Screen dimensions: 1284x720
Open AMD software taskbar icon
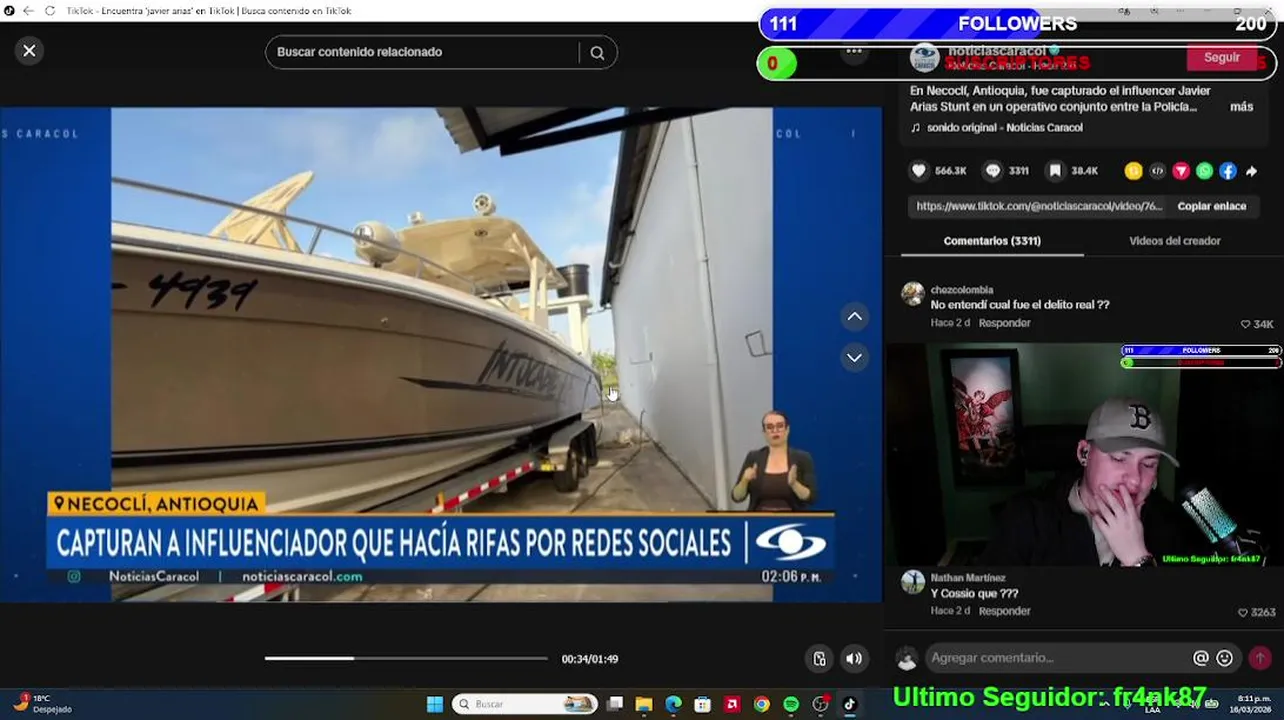pyautogui.click(x=732, y=704)
